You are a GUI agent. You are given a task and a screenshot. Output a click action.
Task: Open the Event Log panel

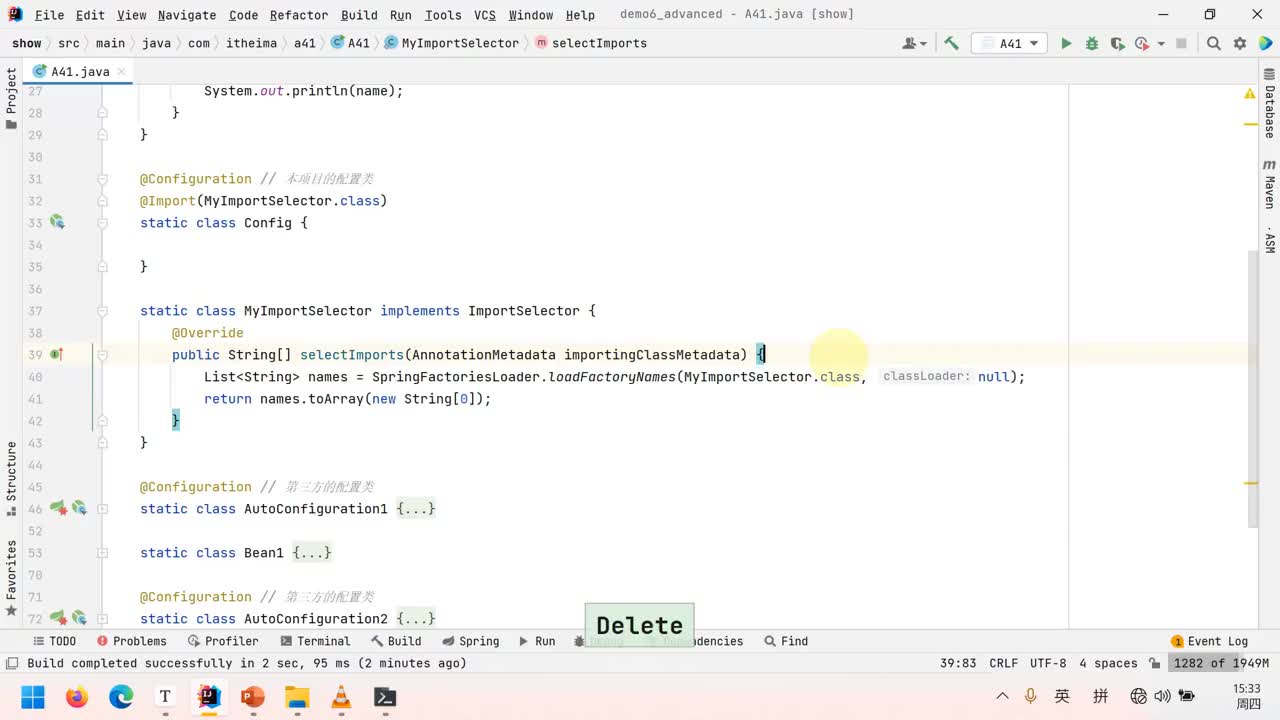pyautogui.click(x=1209, y=641)
